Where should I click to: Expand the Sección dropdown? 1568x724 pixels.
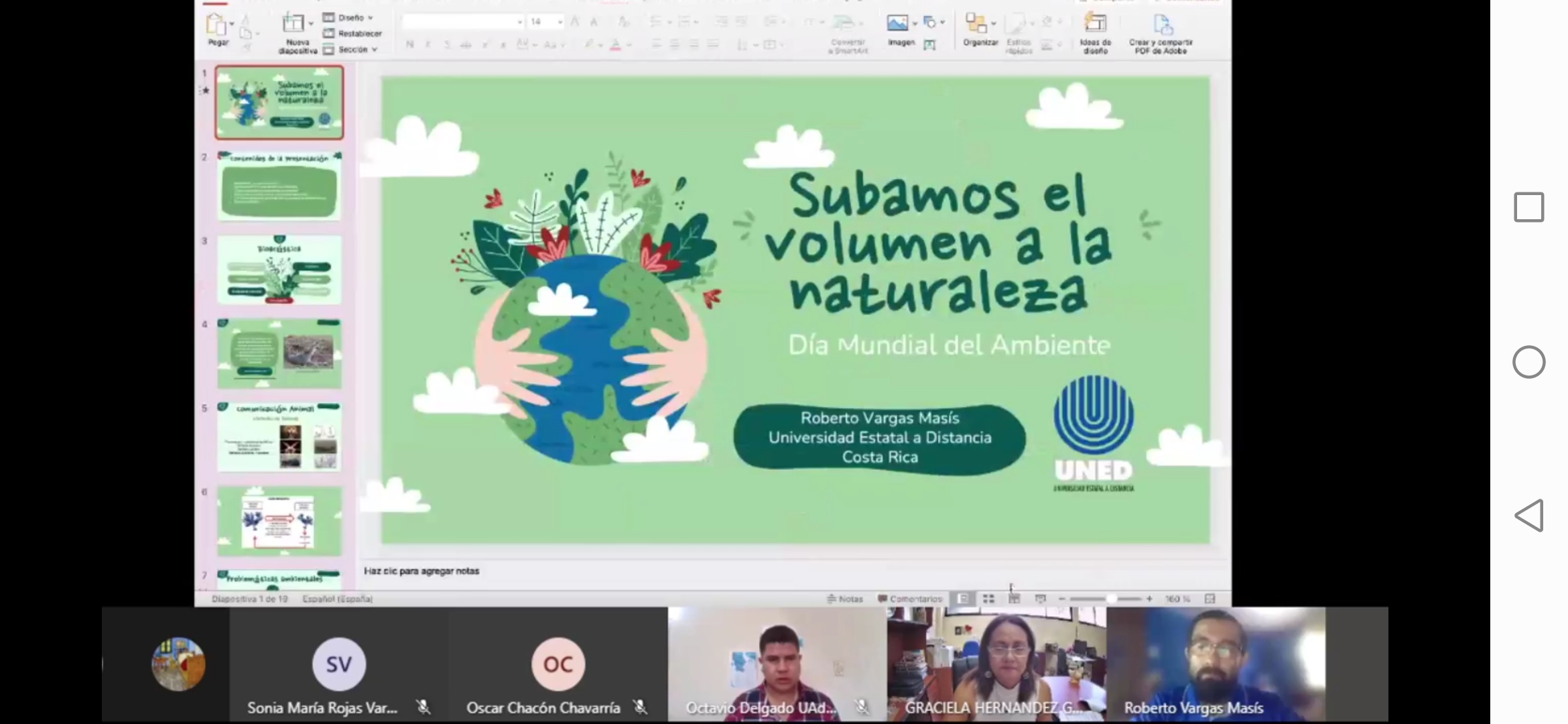pos(358,50)
